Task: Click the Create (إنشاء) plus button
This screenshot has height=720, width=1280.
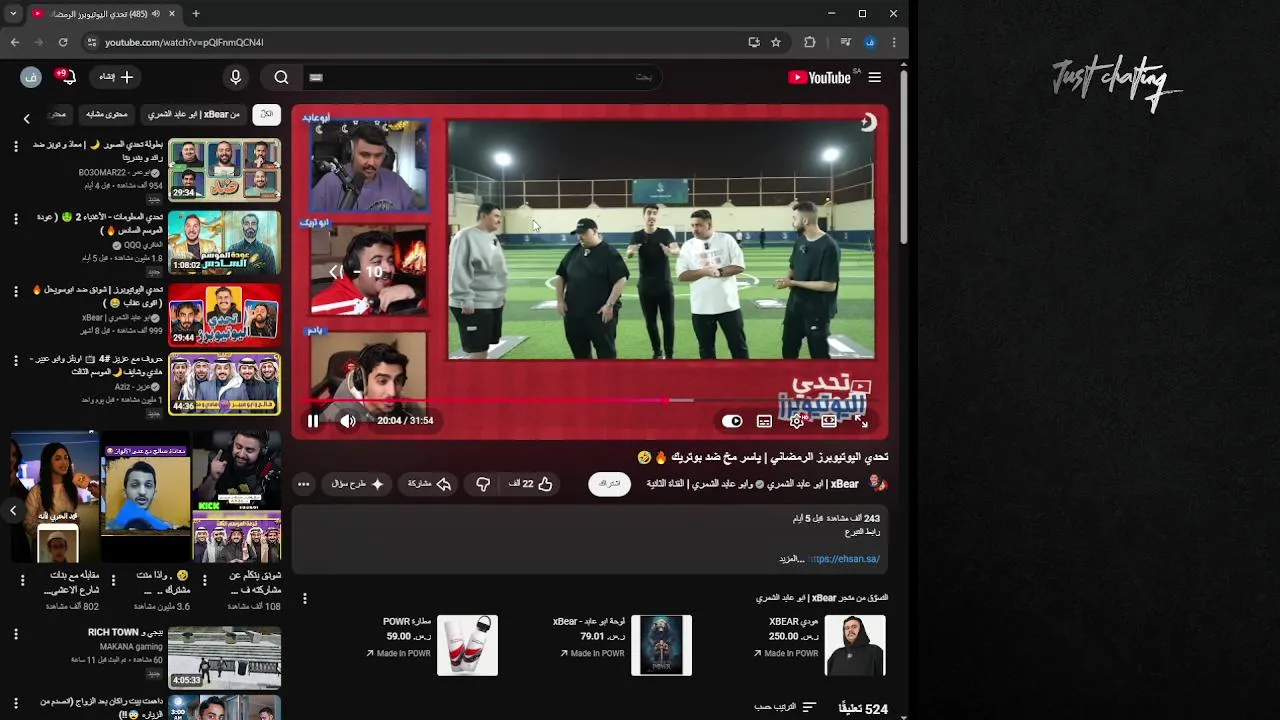Action: point(115,77)
